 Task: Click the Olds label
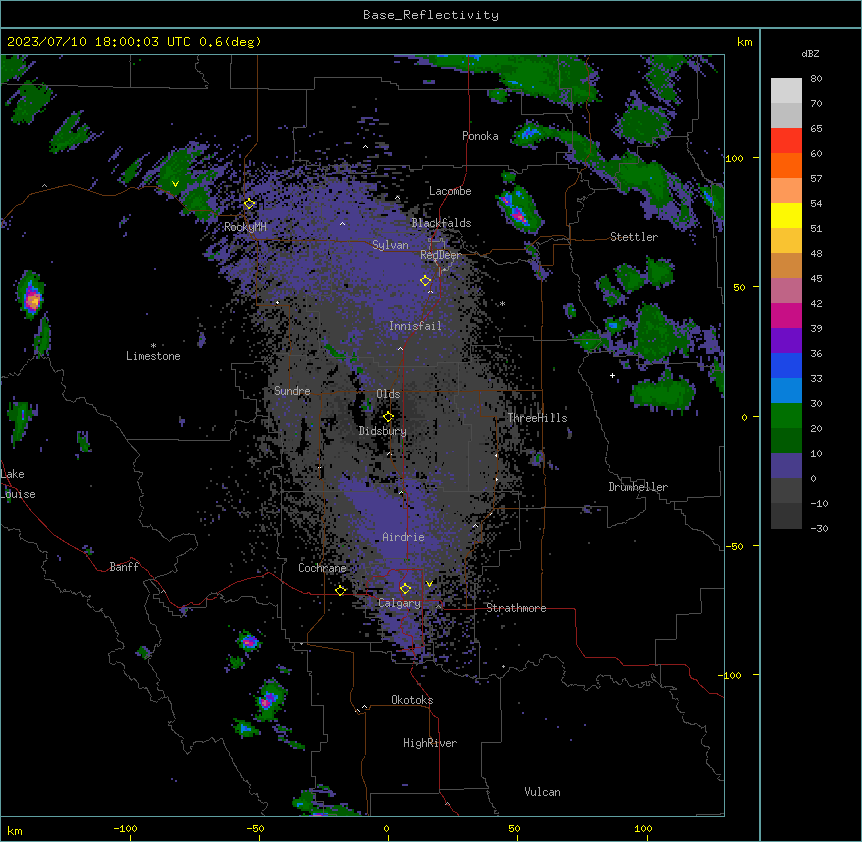[x=388, y=394]
